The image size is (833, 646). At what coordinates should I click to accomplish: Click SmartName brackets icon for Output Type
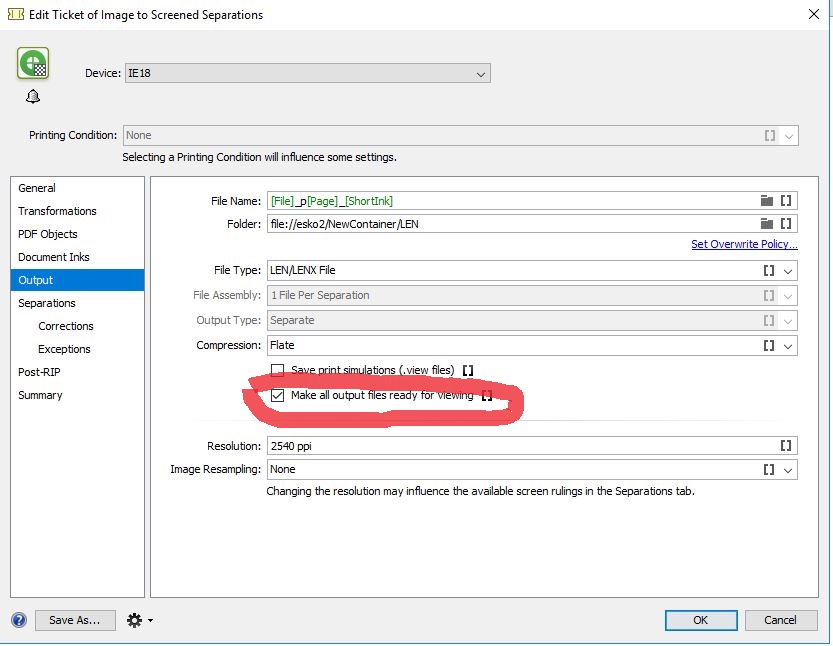pyautogui.click(x=769, y=320)
